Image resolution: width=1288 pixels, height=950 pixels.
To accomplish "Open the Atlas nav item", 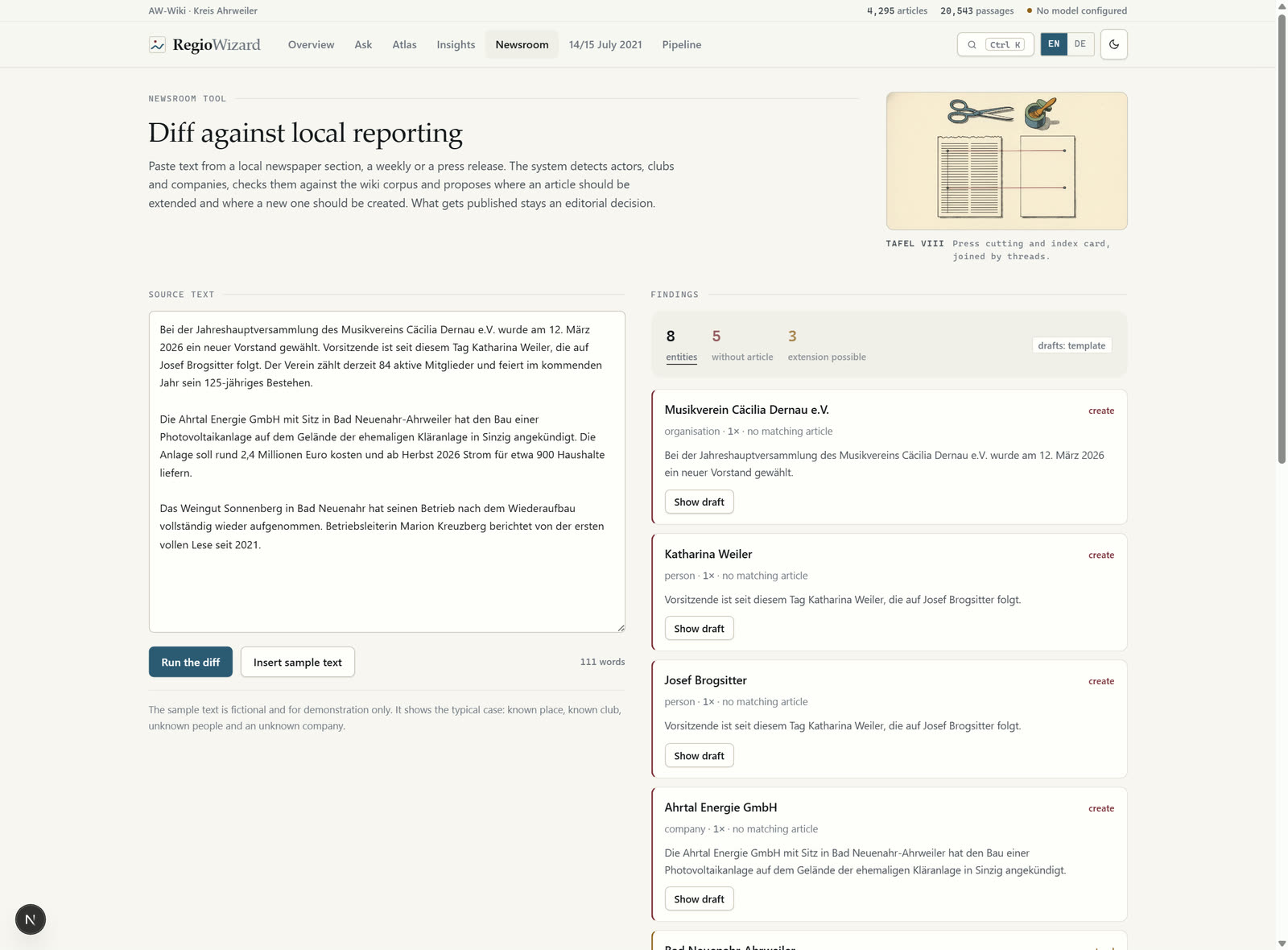I will point(404,44).
